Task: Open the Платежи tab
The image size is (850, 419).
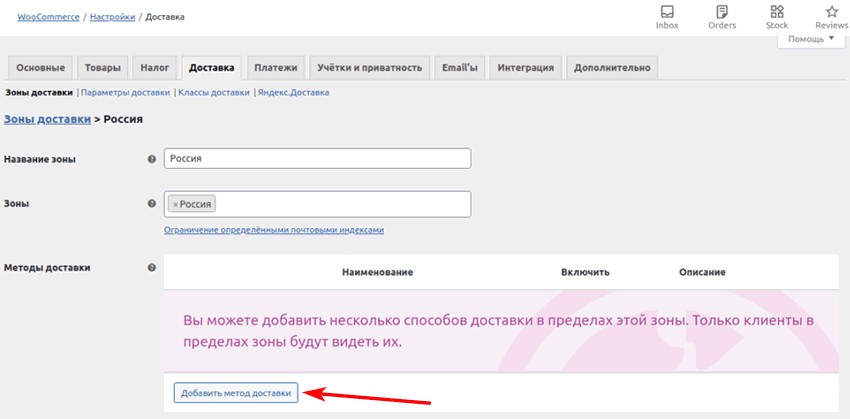Action: (x=275, y=68)
